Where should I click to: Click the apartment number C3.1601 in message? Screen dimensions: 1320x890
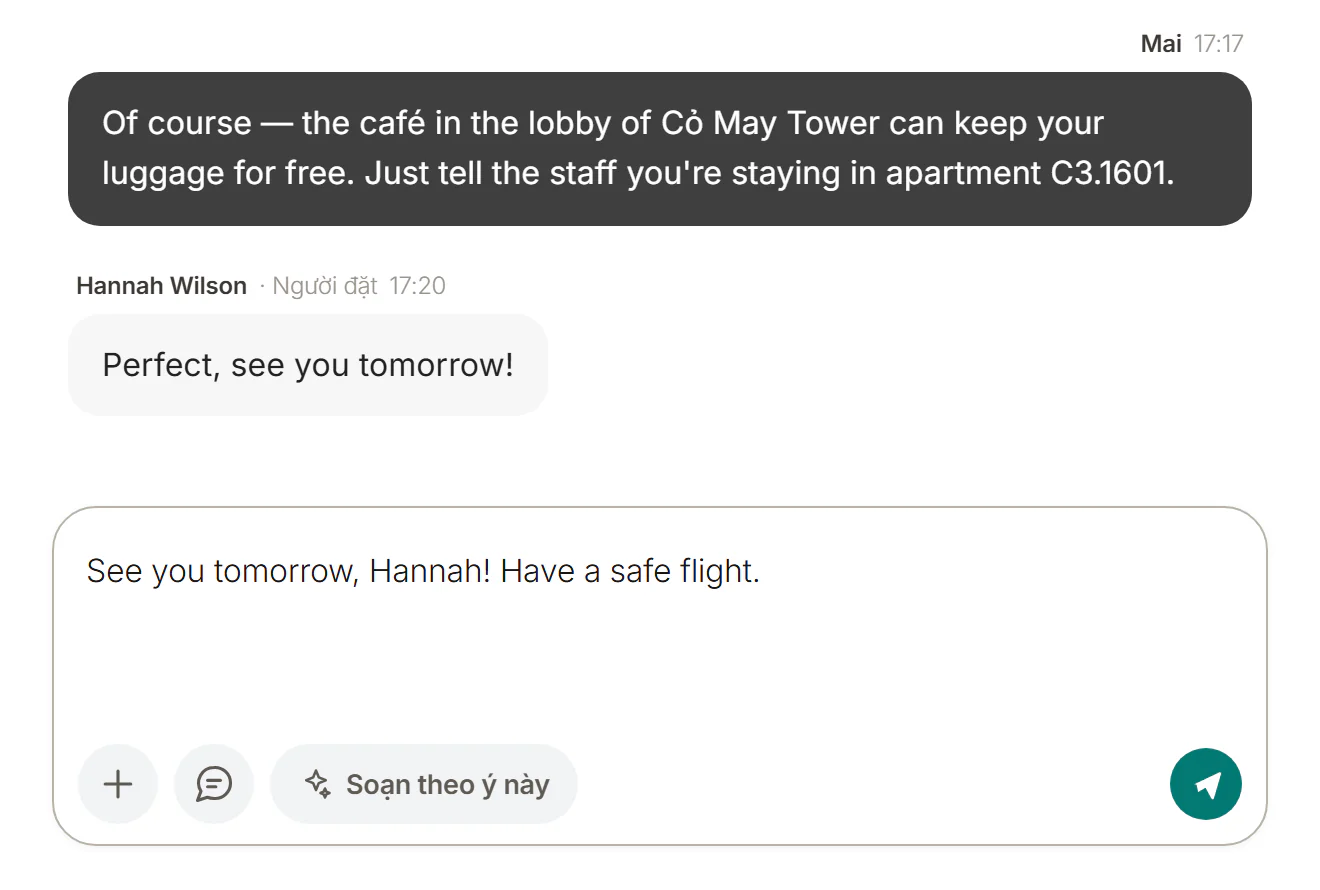1111,174
